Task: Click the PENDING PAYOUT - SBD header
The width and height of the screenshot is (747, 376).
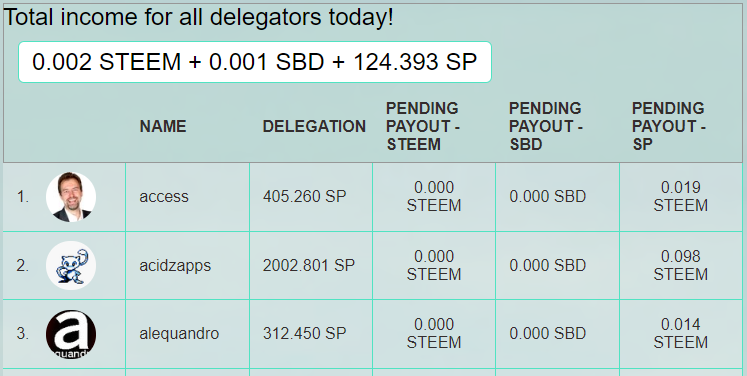Action: (545, 126)
